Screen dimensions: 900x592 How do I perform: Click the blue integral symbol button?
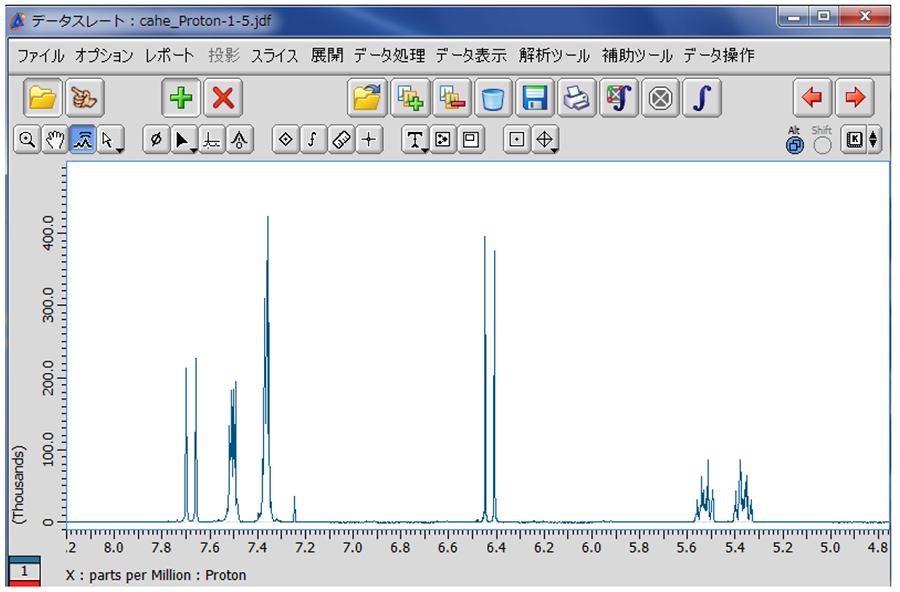click(703, 98)
